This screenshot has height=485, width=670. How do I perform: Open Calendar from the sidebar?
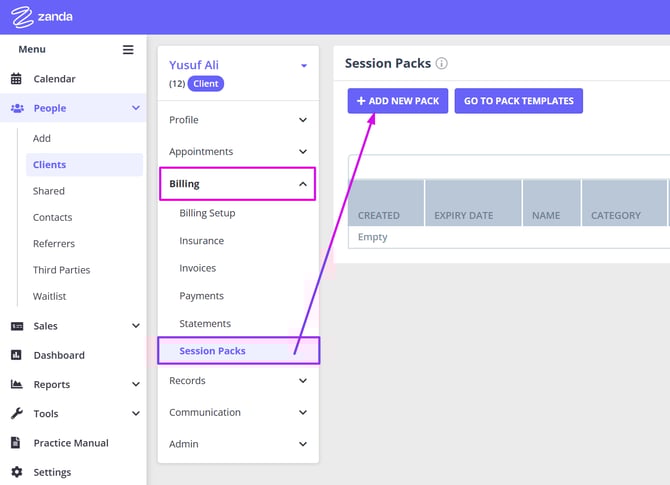[x=54, y=79]
